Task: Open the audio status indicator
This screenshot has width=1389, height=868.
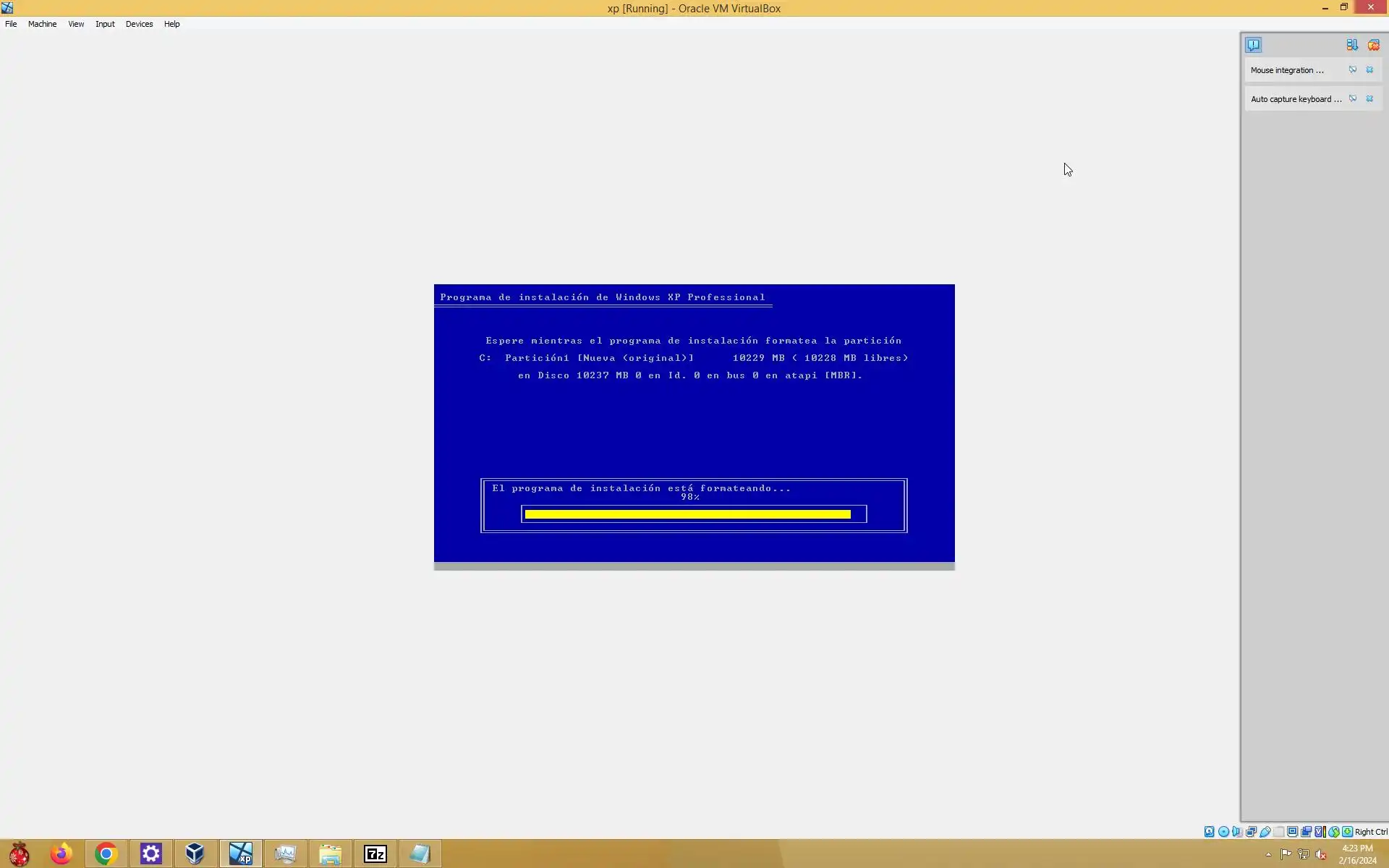Action: coord(1237,832)
